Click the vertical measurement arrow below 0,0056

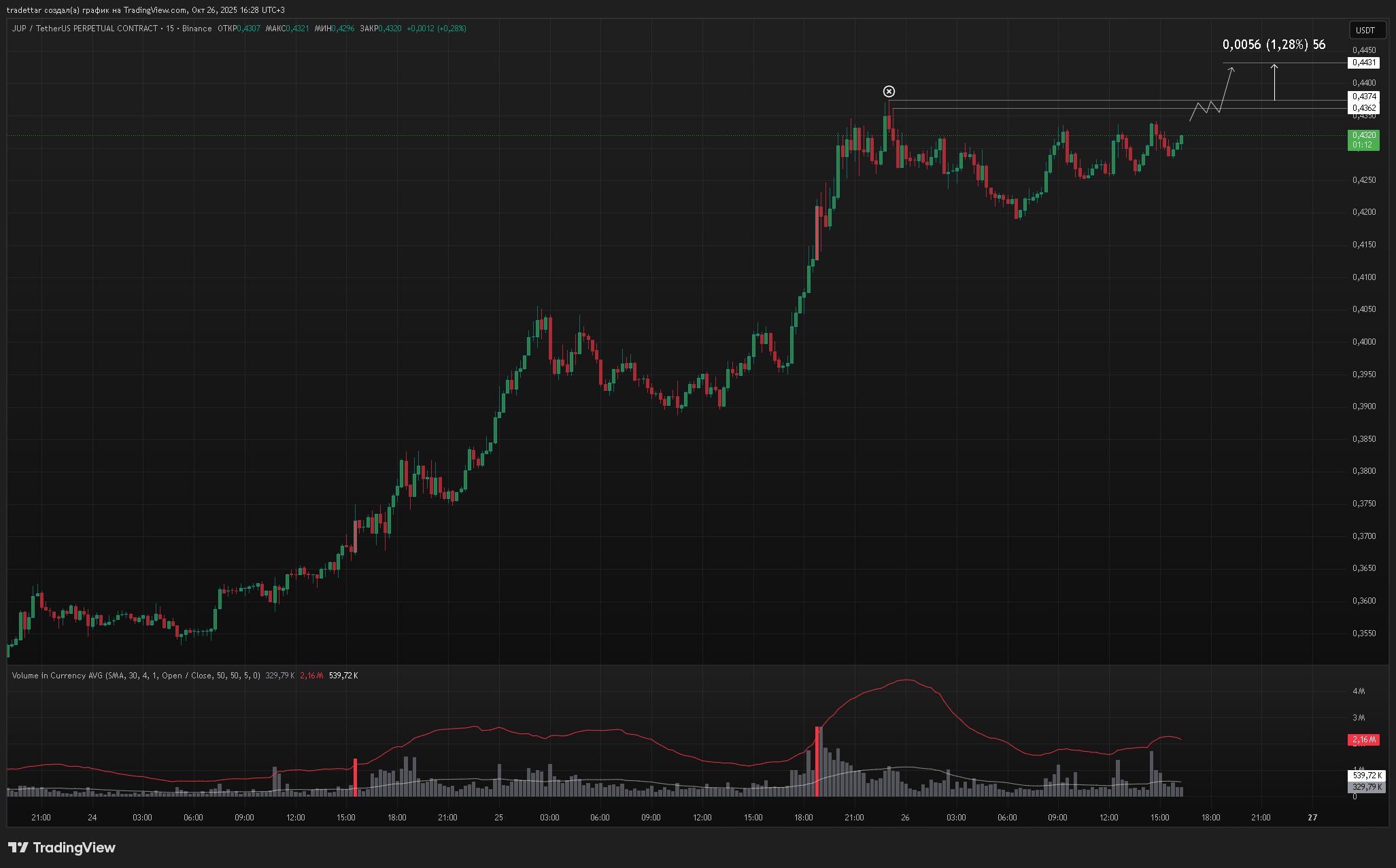[x=1274, y=82]
